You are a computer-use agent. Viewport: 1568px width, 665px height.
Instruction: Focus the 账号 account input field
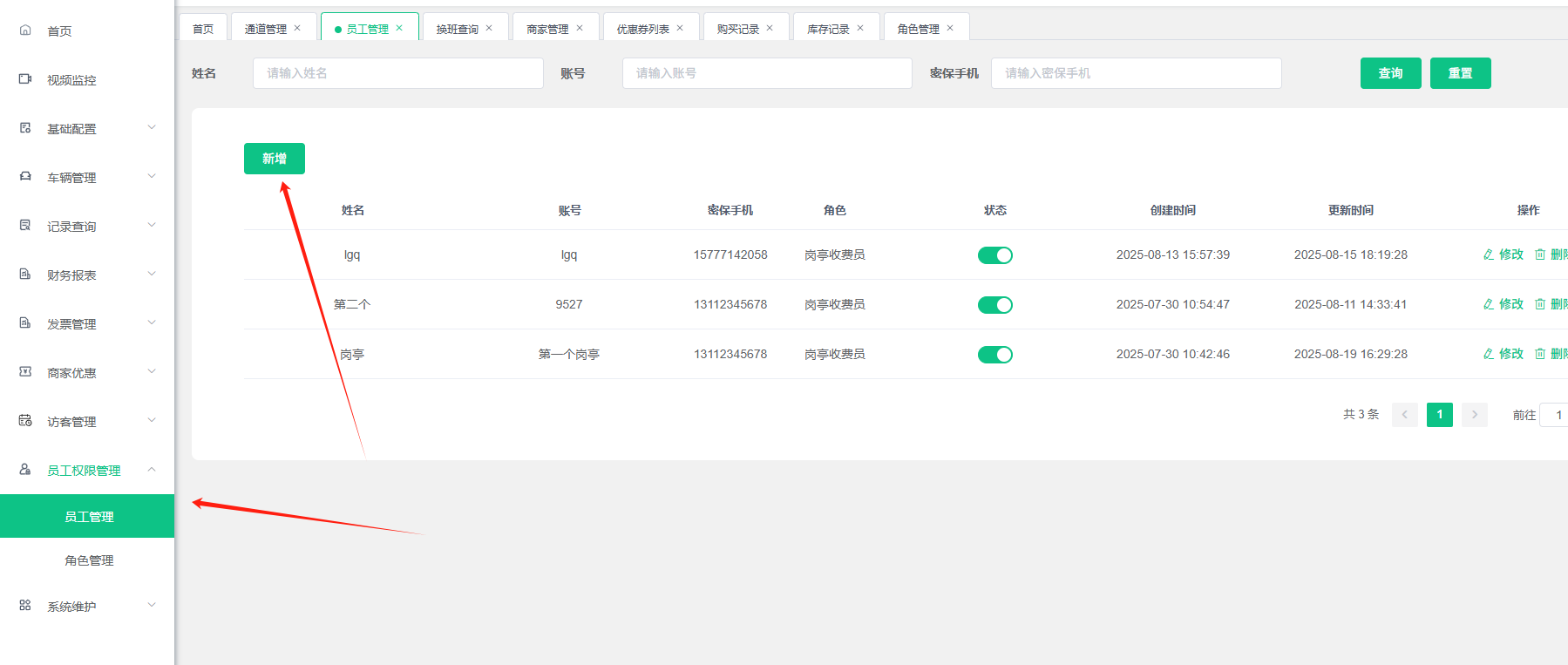tap(767, 73)
